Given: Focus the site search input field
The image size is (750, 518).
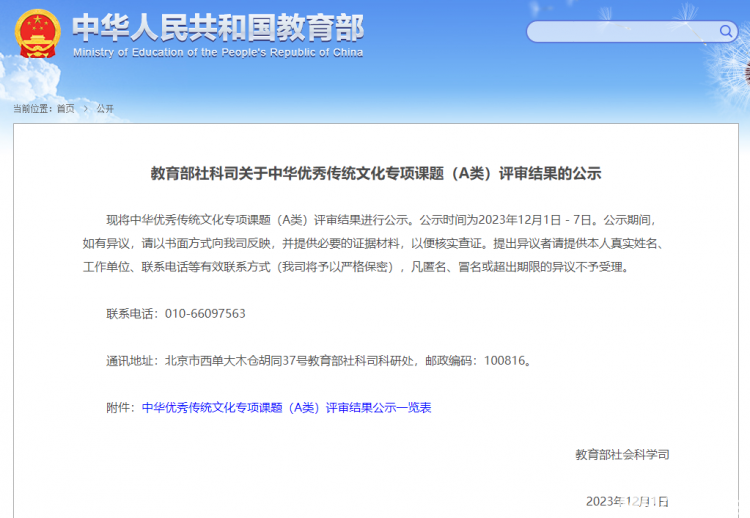Looking at the screenshot, I should pyautogui.click(x=631, y=32).
